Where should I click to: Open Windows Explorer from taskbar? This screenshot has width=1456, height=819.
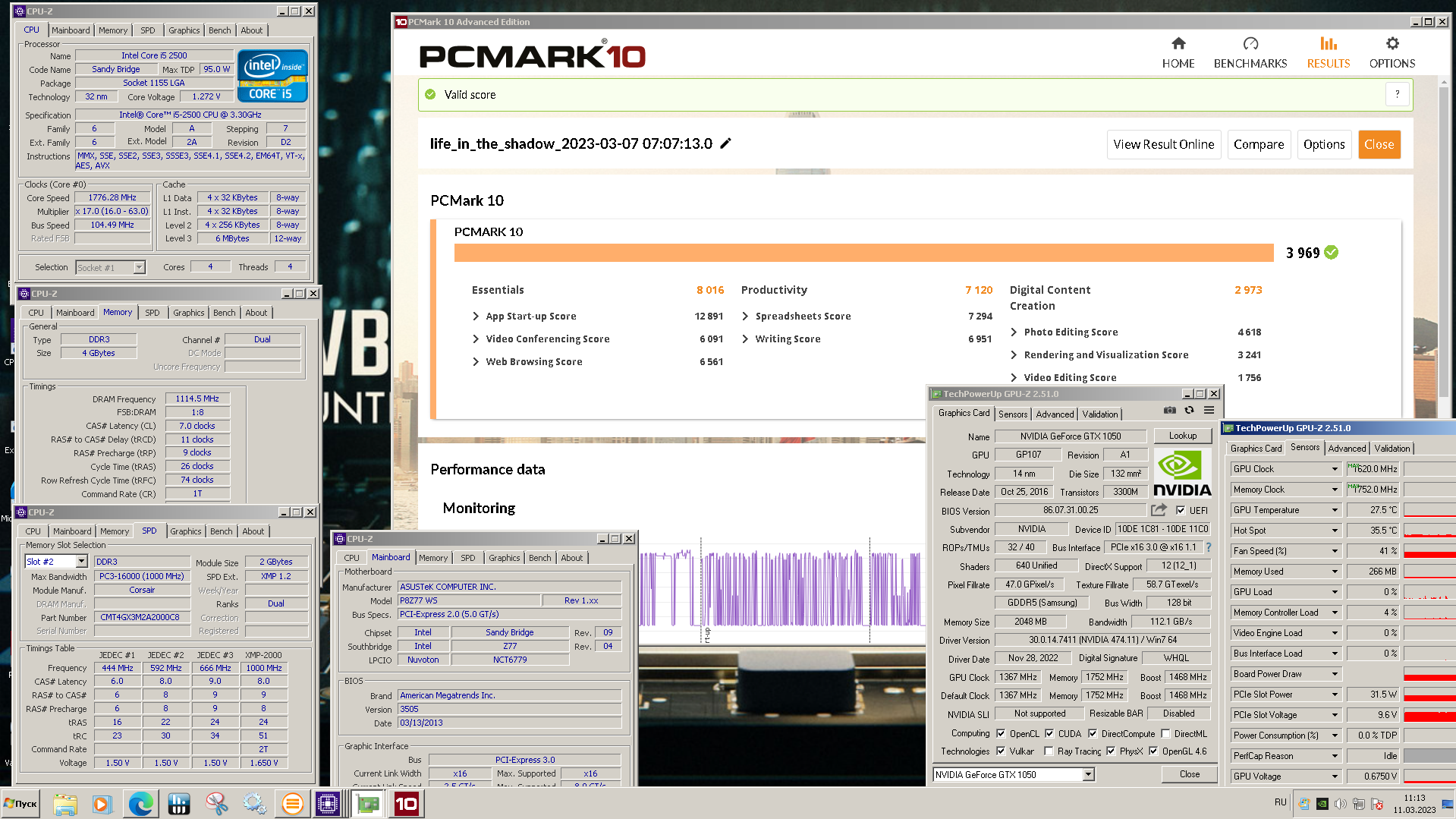pyautogui.click(x=65, y=804)
